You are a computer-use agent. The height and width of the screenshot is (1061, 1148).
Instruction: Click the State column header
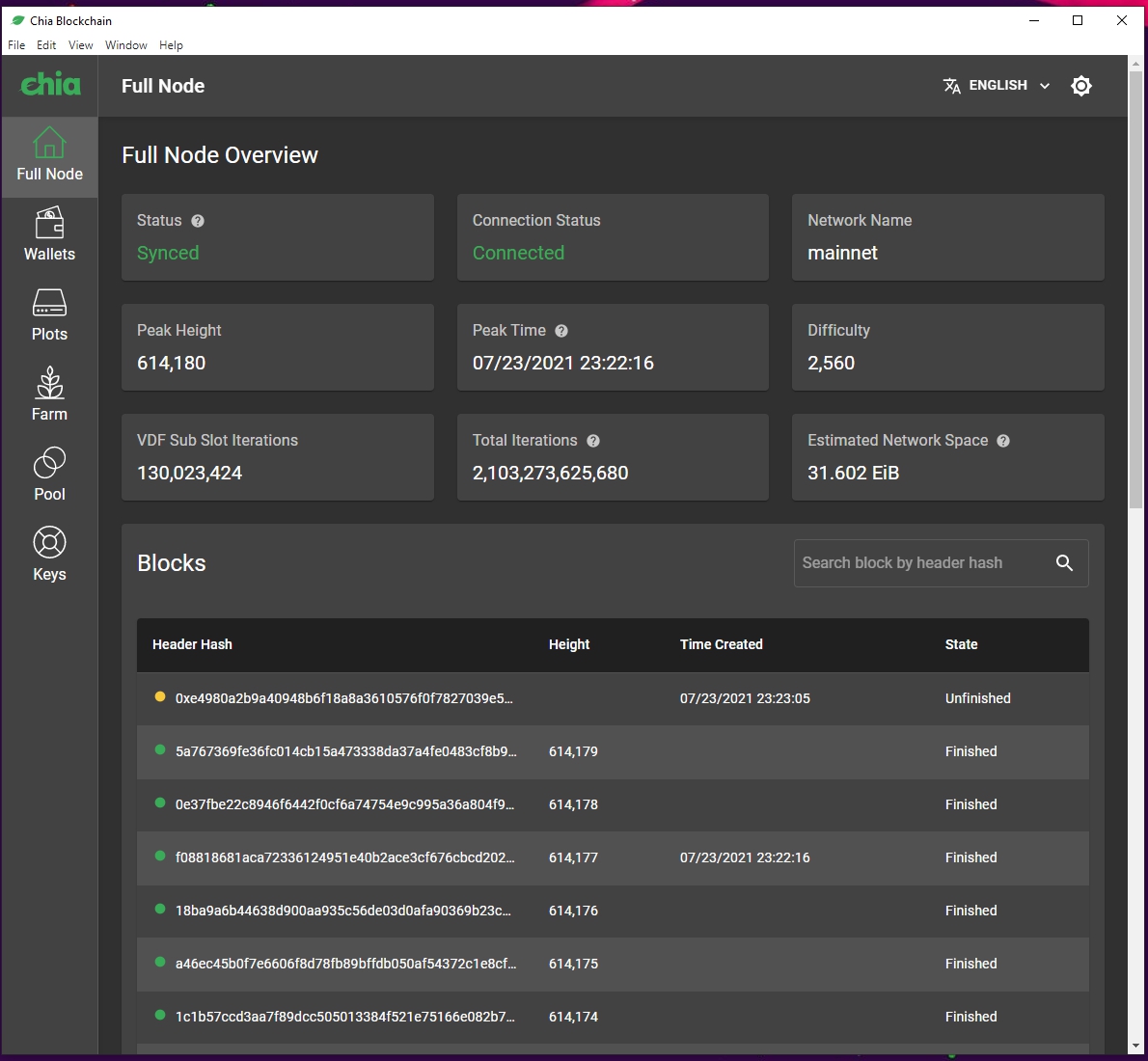tap(961, 644)
